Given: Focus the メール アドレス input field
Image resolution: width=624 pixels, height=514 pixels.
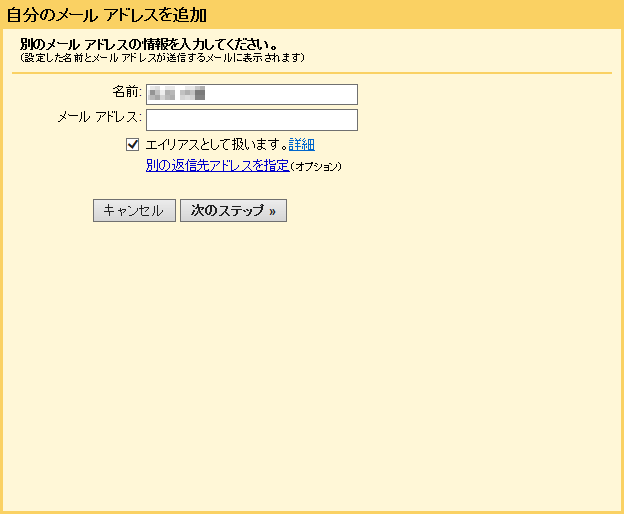Looking at the screenshot, I should (x=252, y=120).
